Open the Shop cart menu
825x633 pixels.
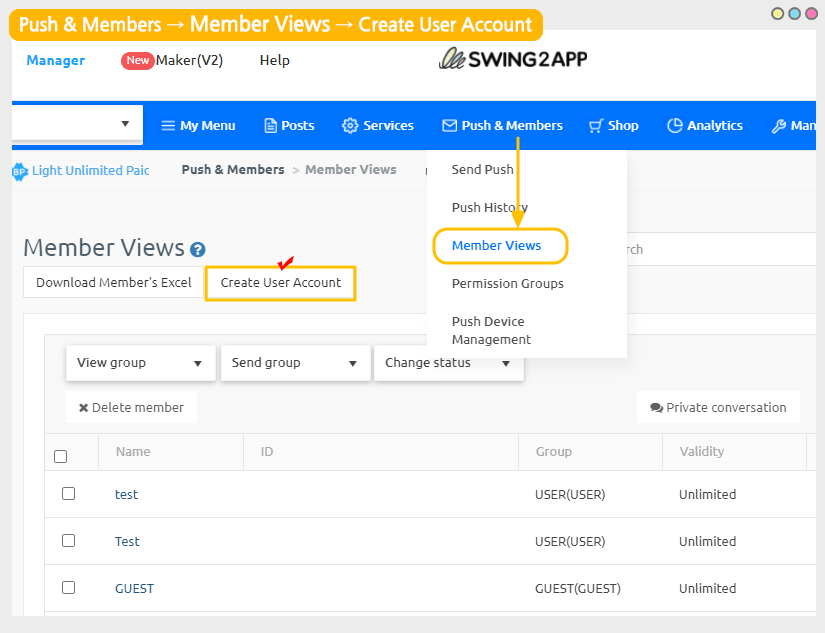(613, 125)
